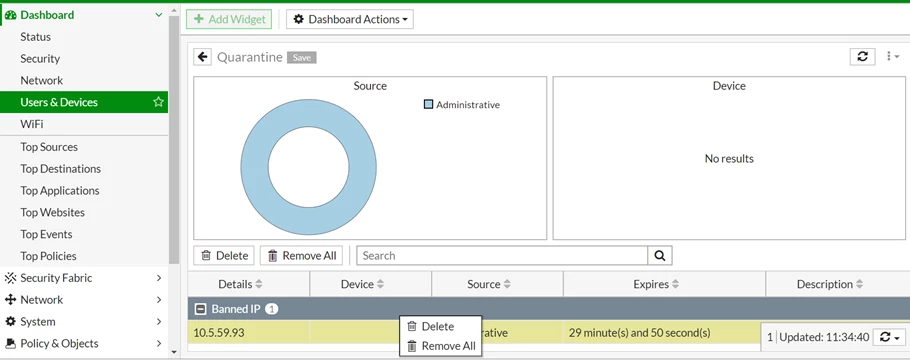The image size is (910, 360).
Task: Click the Administrative legend color swatch
Action: click(x=428, y=105)
